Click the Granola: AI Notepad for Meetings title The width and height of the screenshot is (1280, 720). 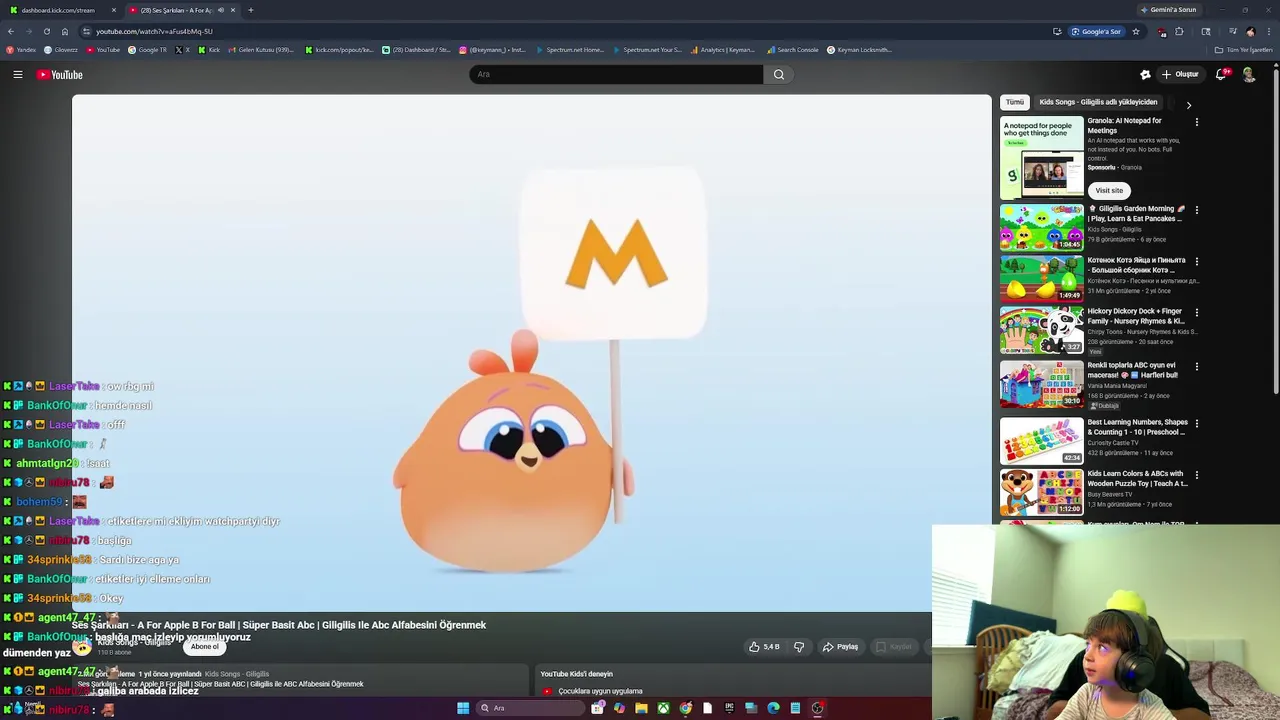pos(1125,126)
